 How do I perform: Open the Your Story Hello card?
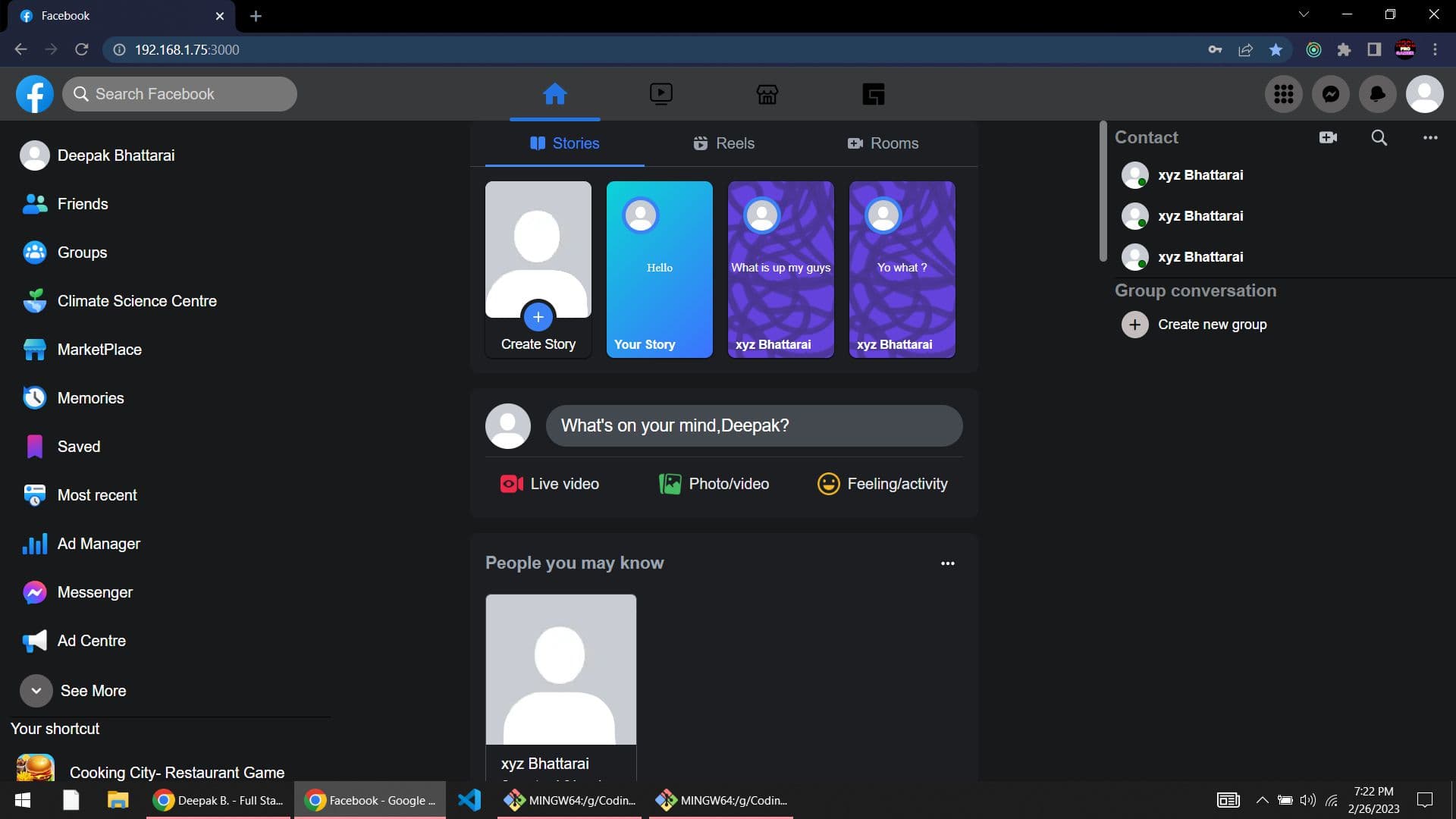(659, 269)
